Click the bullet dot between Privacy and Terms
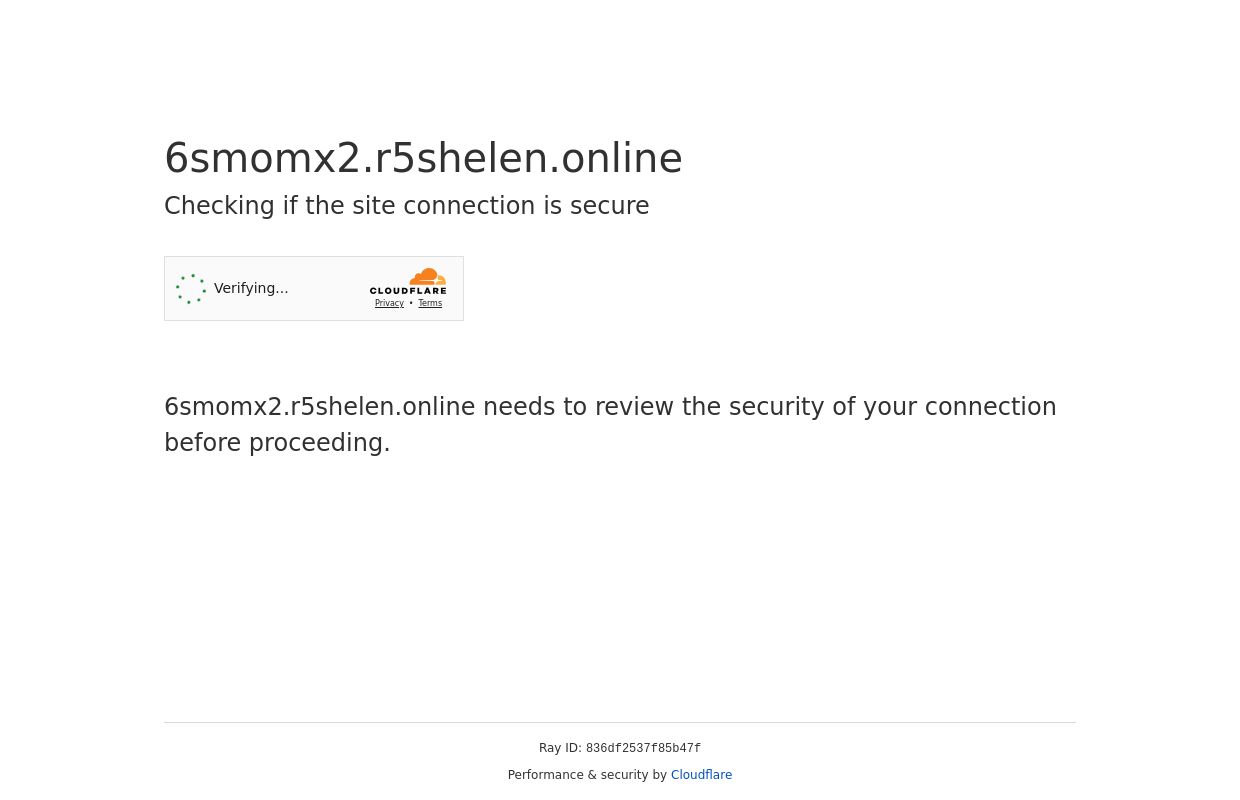Screen dimensions: 1240x800 (x=411, y=303)
